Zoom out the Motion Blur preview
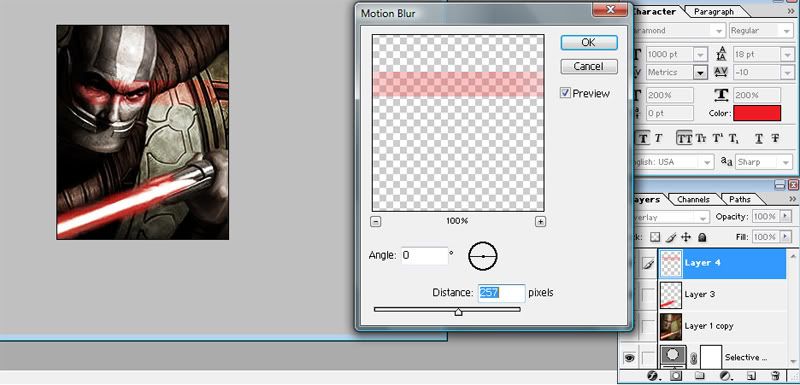The image size is (800, 385). (376, 221)
